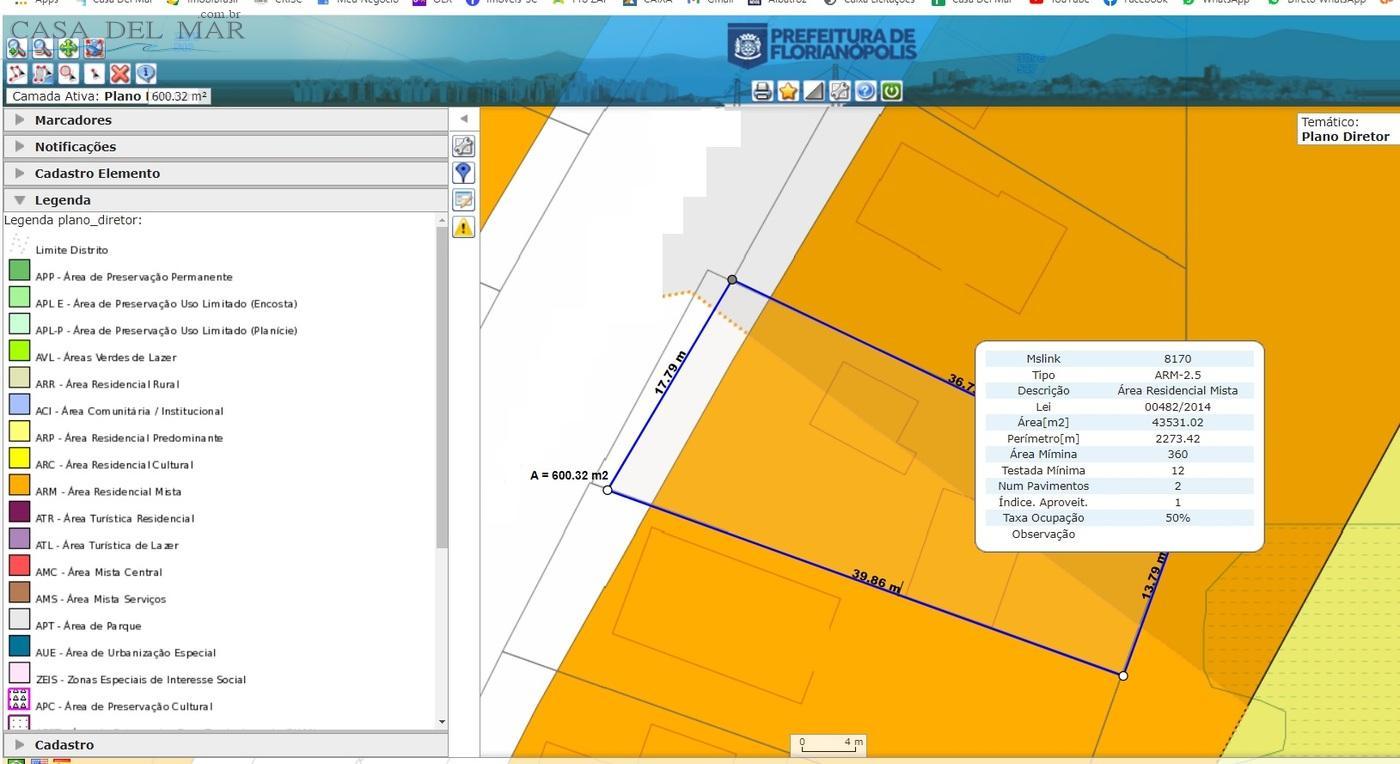Click the gray triangle scale icon
This screenshot has width=1400, height=764.
(x=814, y=91)
